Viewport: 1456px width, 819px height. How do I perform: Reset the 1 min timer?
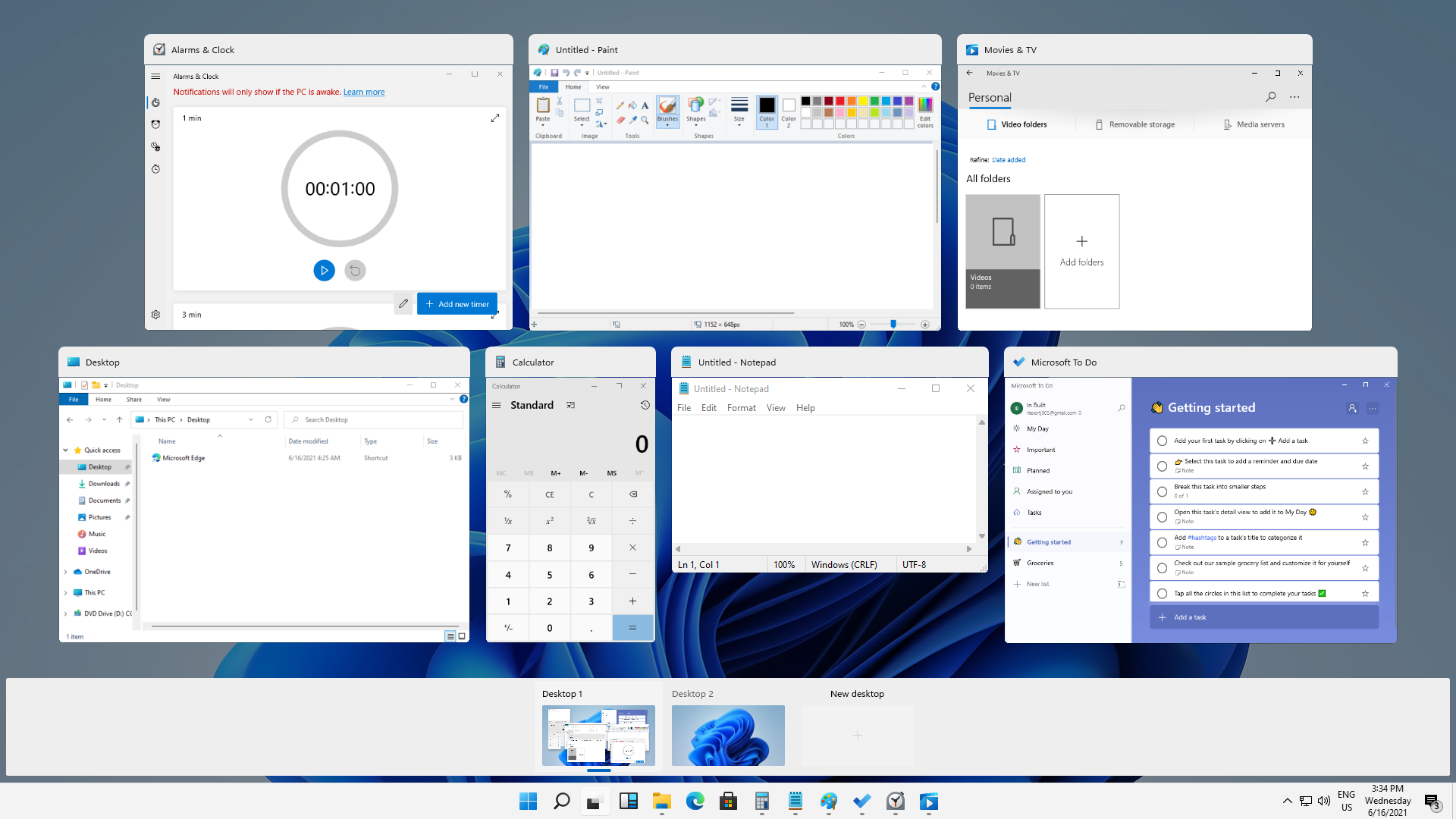355,271
